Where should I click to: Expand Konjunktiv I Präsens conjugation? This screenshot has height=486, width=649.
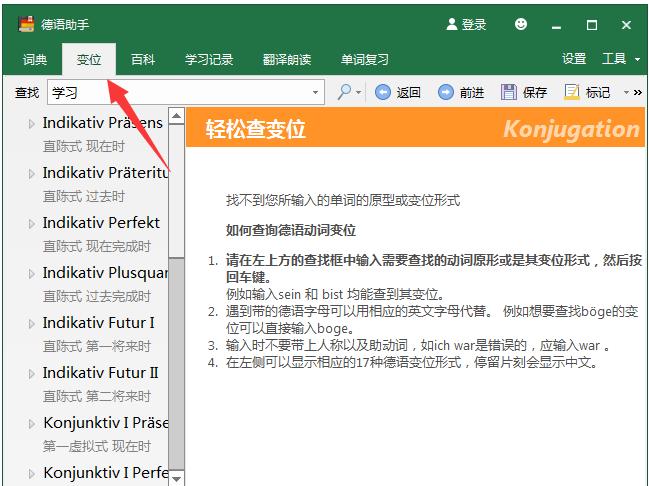pos(31,423)
